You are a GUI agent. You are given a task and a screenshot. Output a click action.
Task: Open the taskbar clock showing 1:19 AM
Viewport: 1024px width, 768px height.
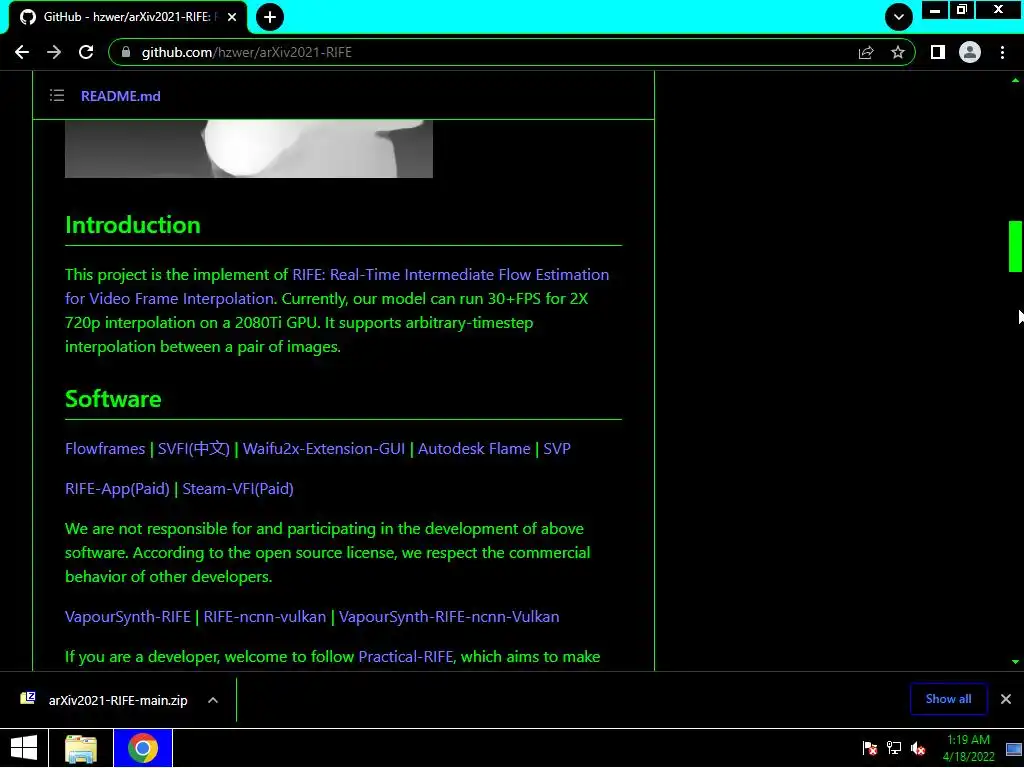point(968,748)
